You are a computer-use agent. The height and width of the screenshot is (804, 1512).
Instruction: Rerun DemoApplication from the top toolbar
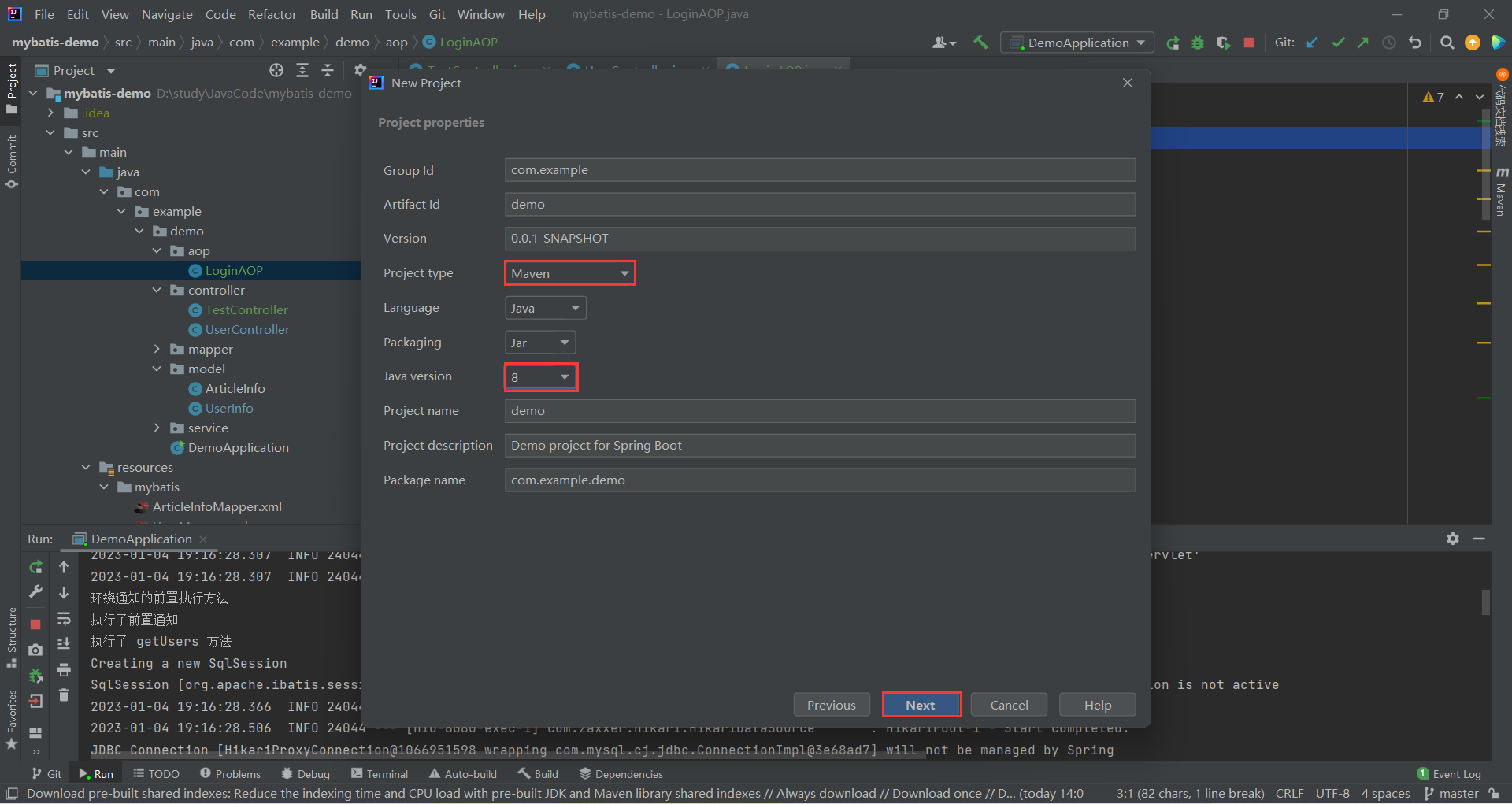[x=1173, y=43]
